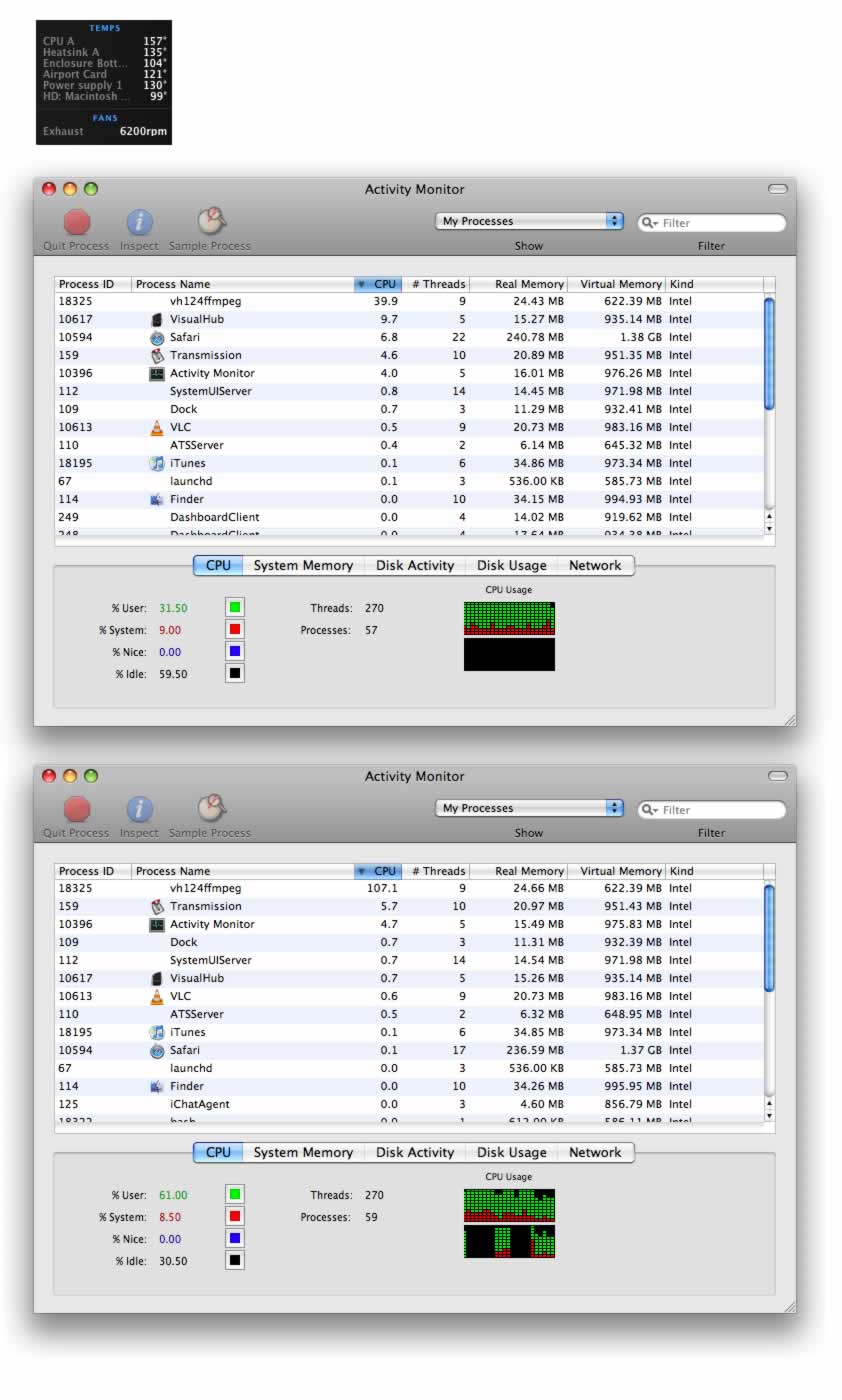The image size is (842, 1400).
Task: Click filter magnifier icon in lower window
Action: click(650, 810)
